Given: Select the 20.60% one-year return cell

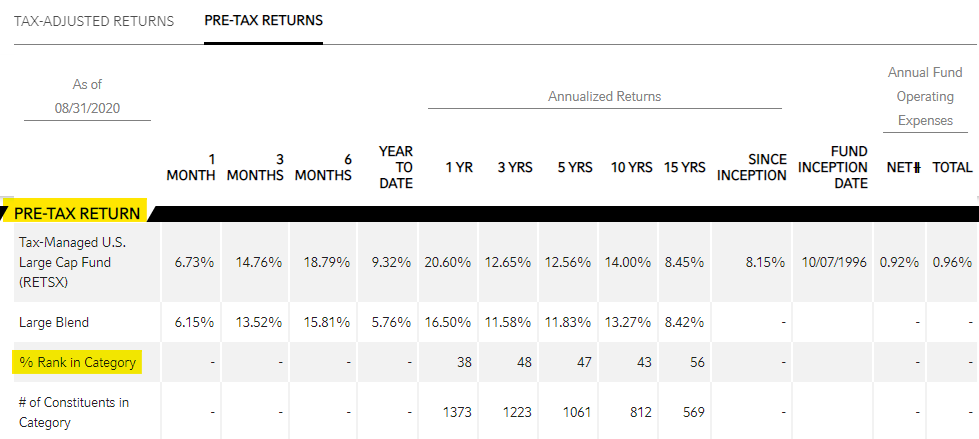Looking at the screenshot, I should pyautogui.click(x=447, y=263).
